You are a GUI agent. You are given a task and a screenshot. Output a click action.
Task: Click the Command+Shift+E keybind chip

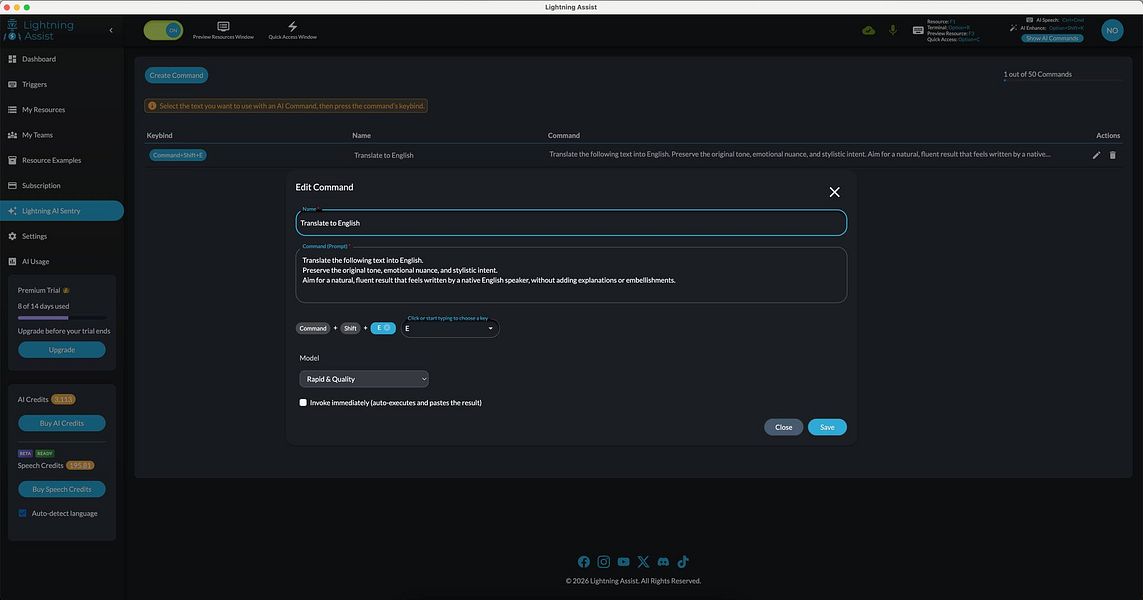[x=178, y=155]
